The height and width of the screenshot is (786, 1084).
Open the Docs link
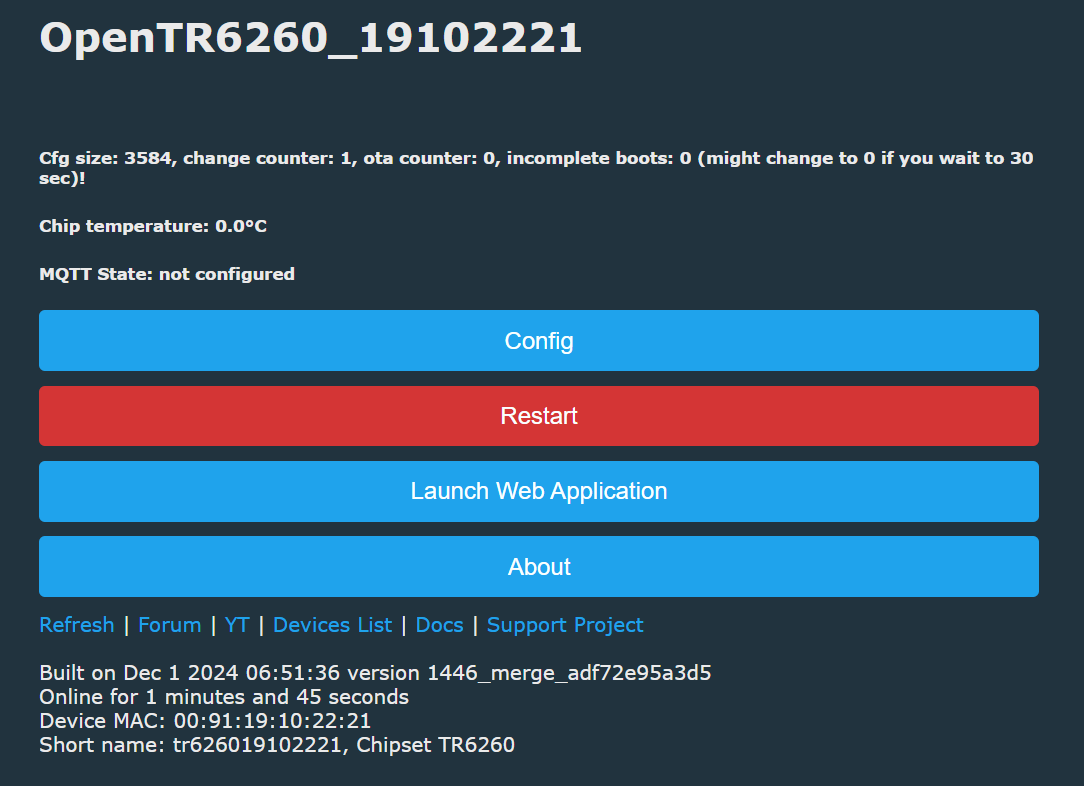(x=439, y=625)
